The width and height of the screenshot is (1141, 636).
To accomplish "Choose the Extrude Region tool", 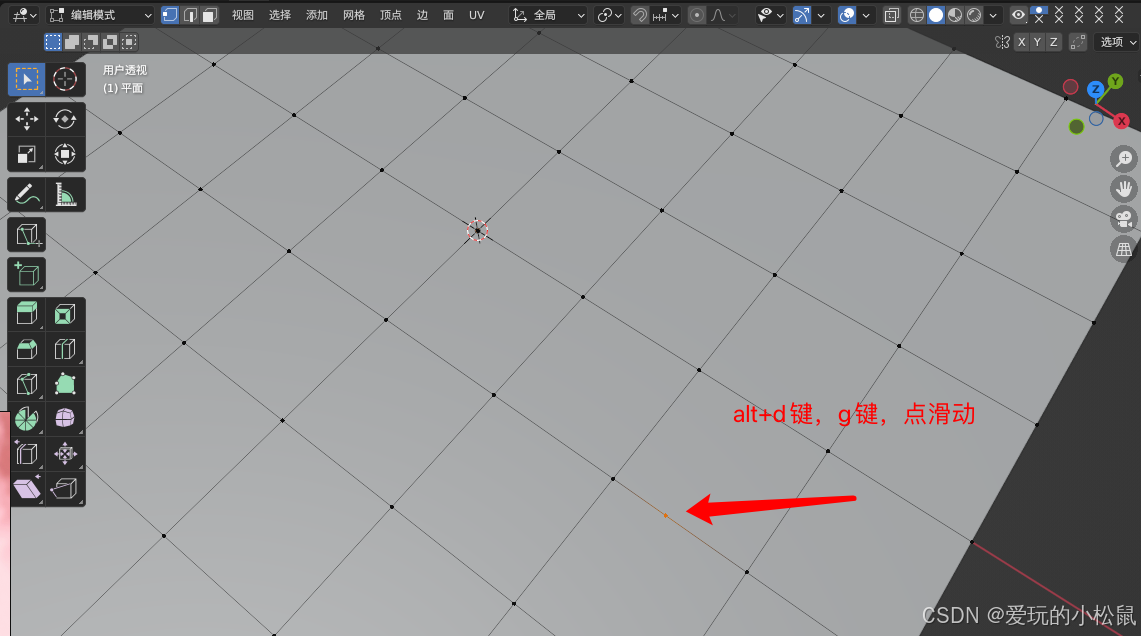I will point(27,314).
